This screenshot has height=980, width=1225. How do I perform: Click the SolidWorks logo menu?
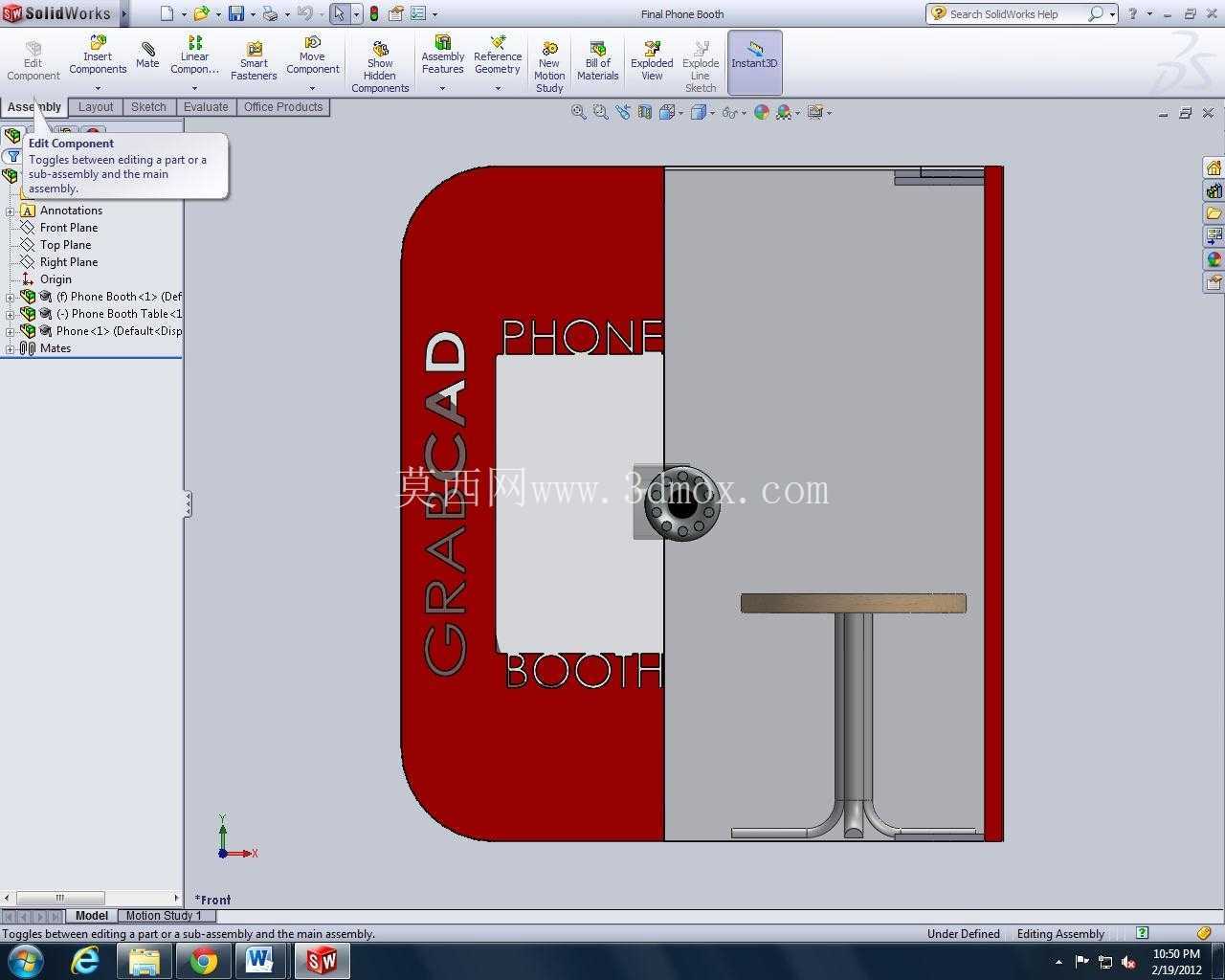(x=57, y=13)
